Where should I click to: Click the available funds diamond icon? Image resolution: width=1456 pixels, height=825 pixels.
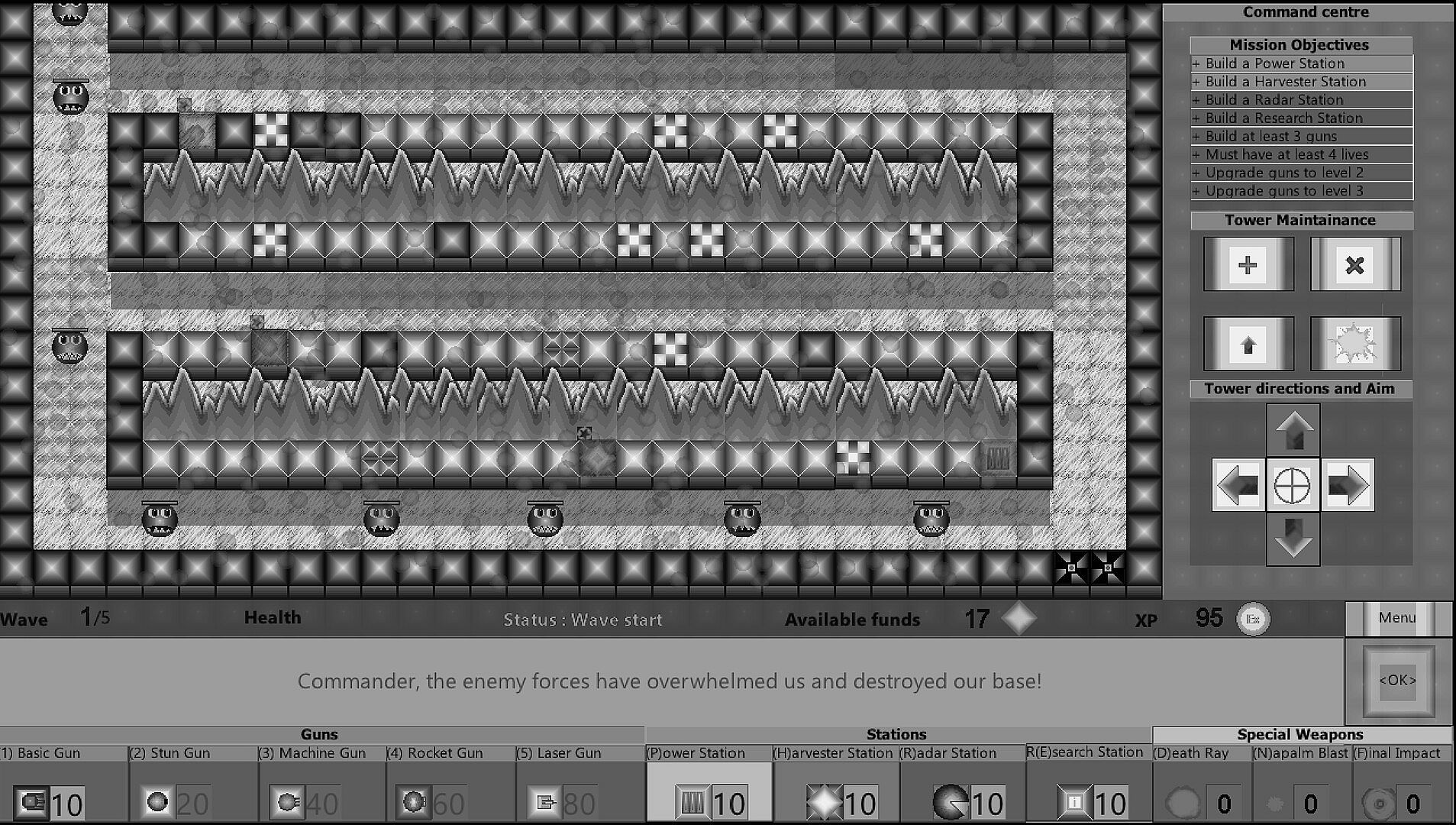(1019, 618)
